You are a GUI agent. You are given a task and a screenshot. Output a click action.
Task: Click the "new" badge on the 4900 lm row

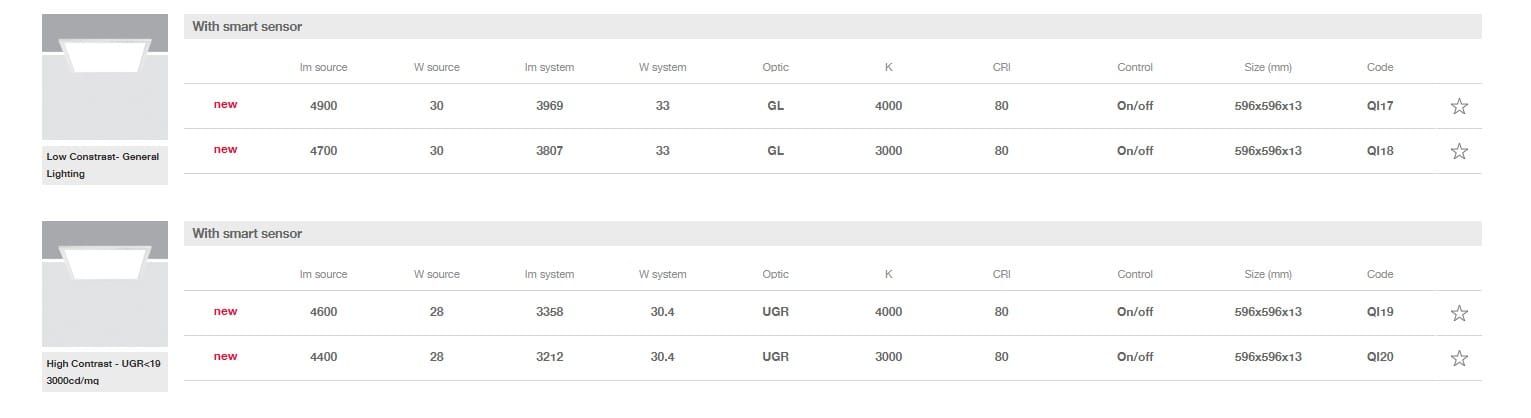[x=225, y=105]
